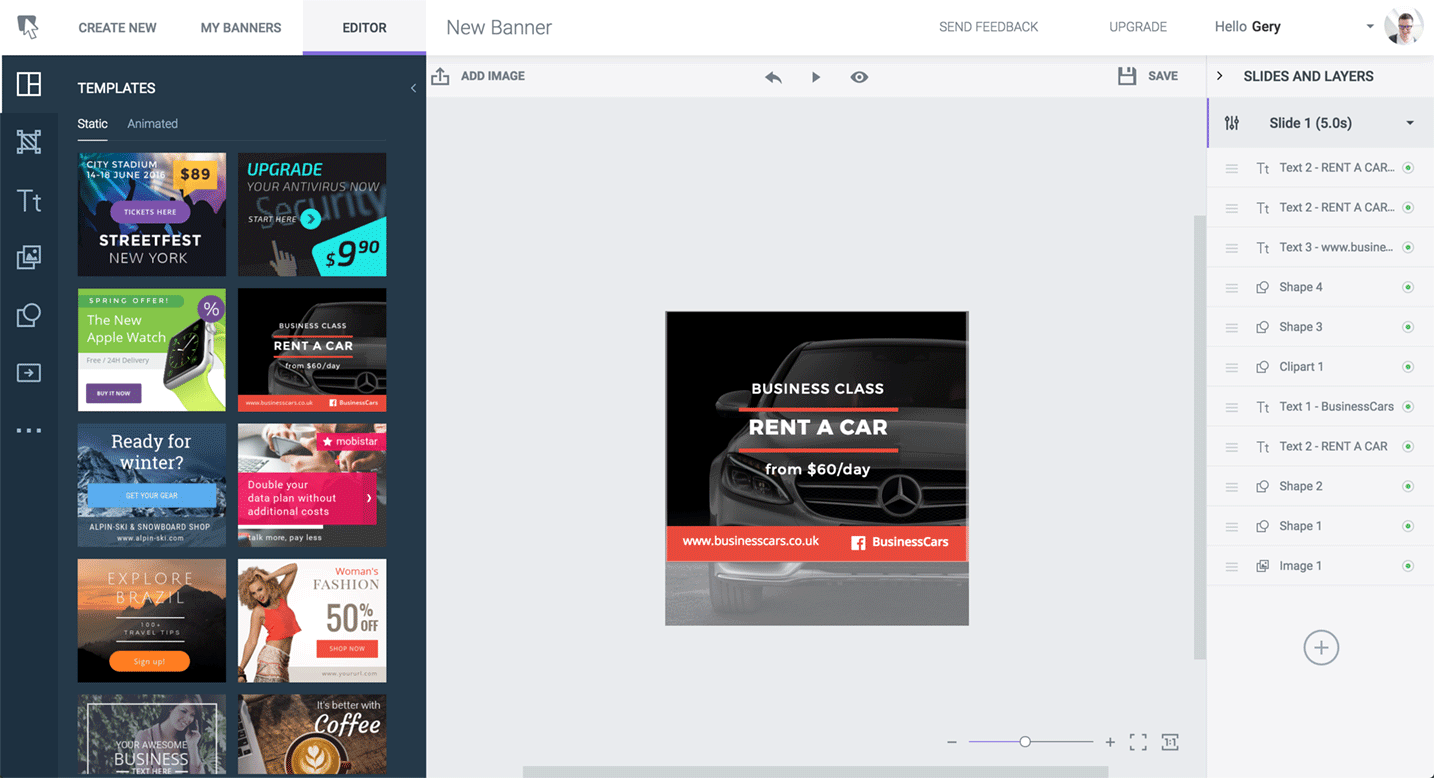This screenshot has width=1434, height=778.
Task: Click the drag handle of Shape 4 layer
Action: (1232, 288)
